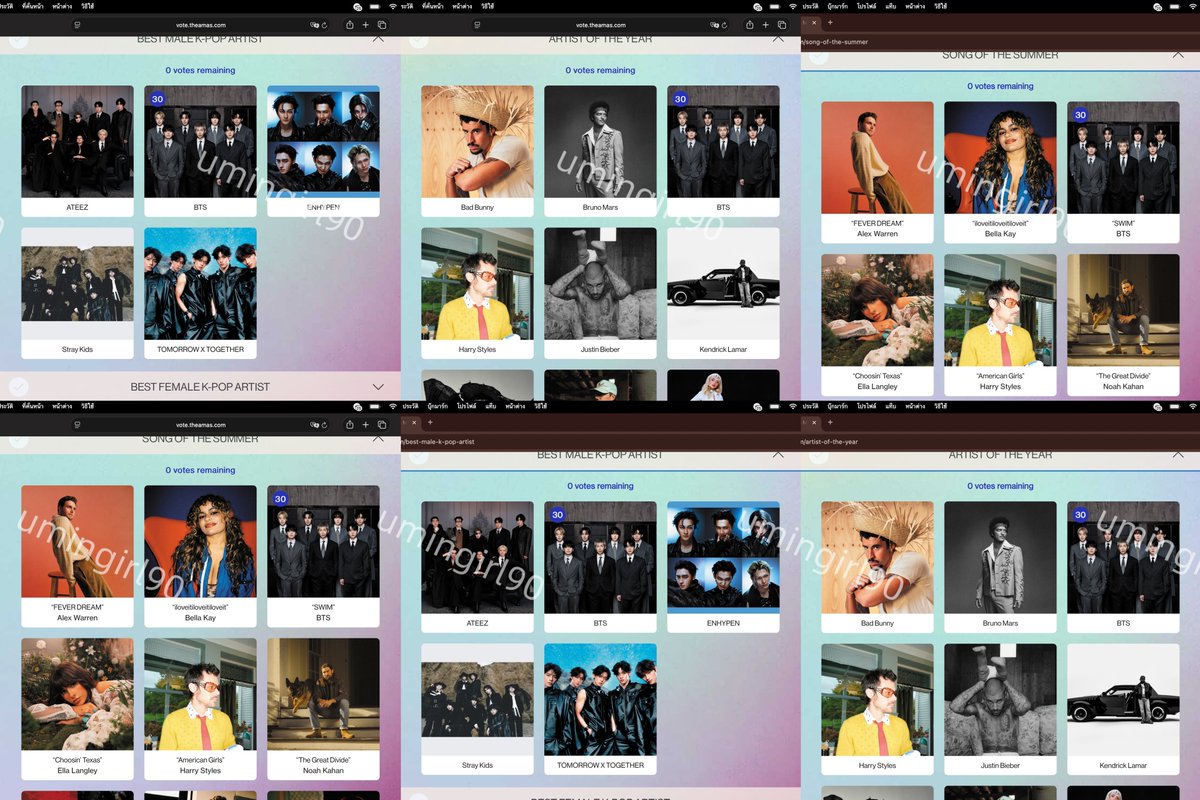The image size is (1200, 800).
Task: Show tab overview icon in bottom-left Safari window
Action: point(382,424)
